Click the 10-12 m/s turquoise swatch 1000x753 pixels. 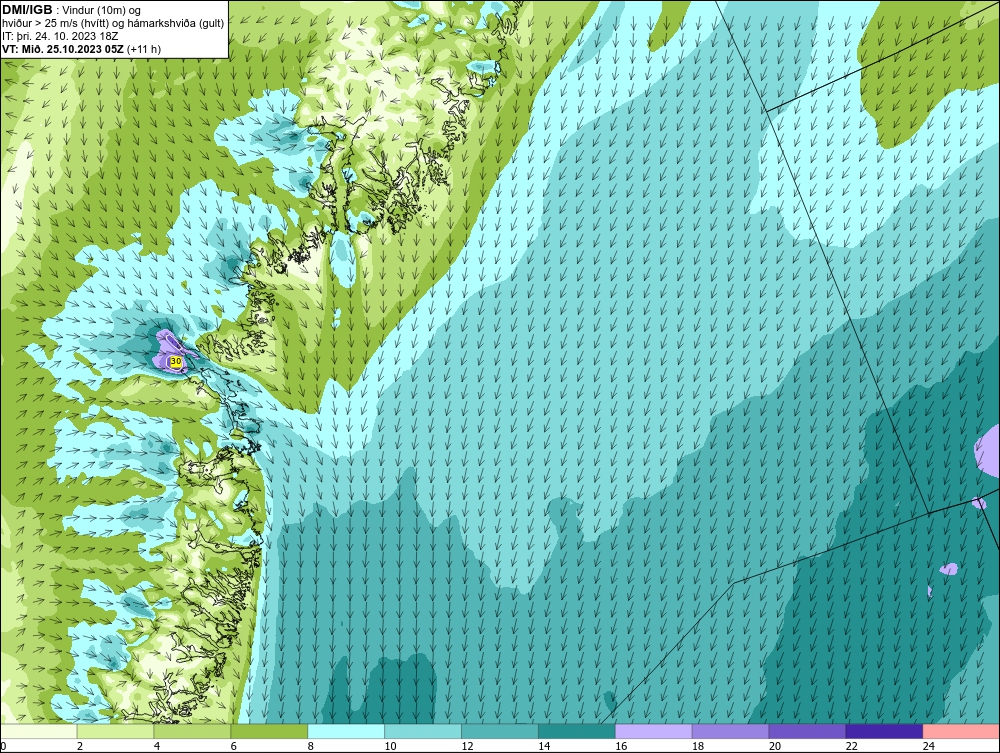pyautogui.click(x=423, y=731)
